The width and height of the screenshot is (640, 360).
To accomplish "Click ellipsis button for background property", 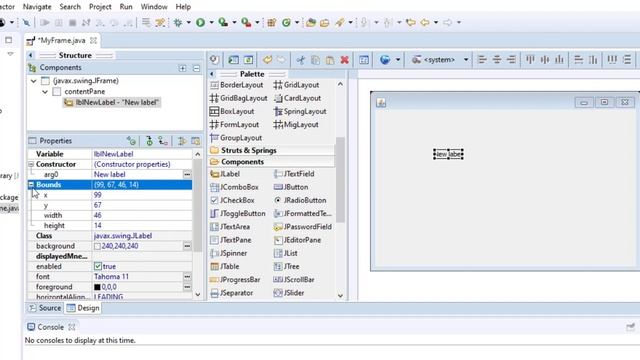I will click(x=187, y=246).
